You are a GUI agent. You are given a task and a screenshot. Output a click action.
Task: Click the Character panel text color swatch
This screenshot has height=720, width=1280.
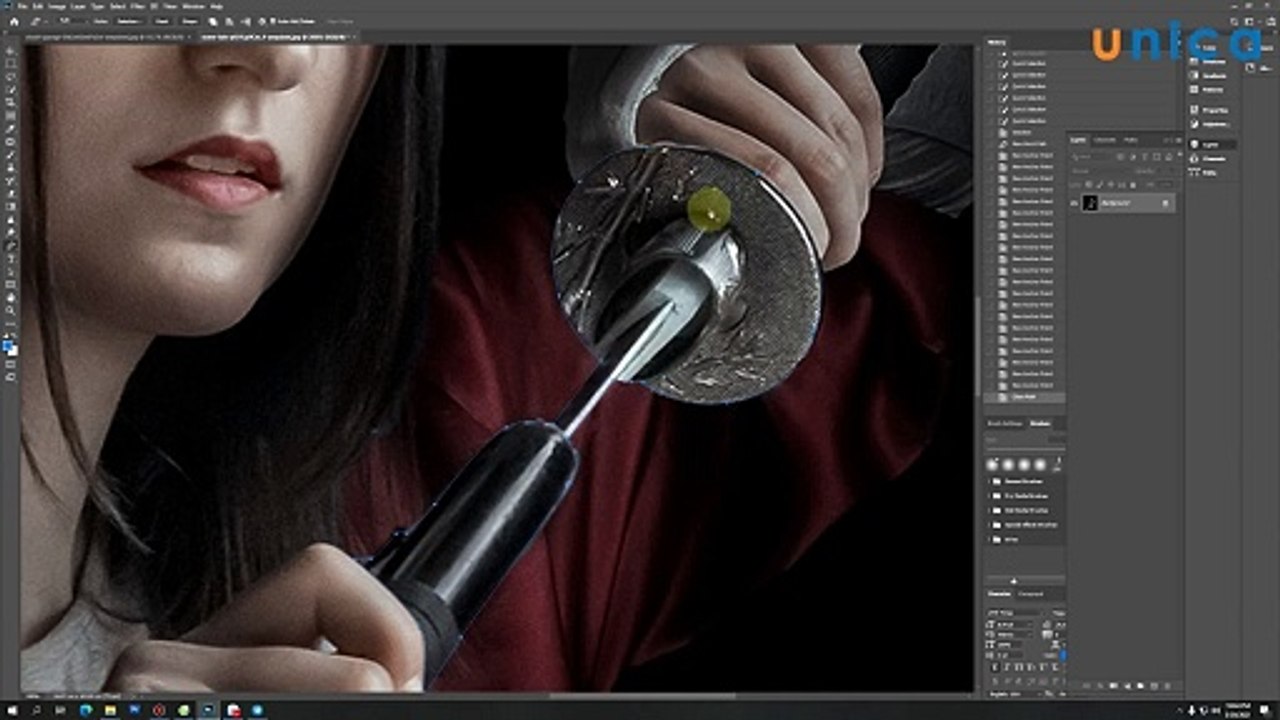pos(1063,655)
